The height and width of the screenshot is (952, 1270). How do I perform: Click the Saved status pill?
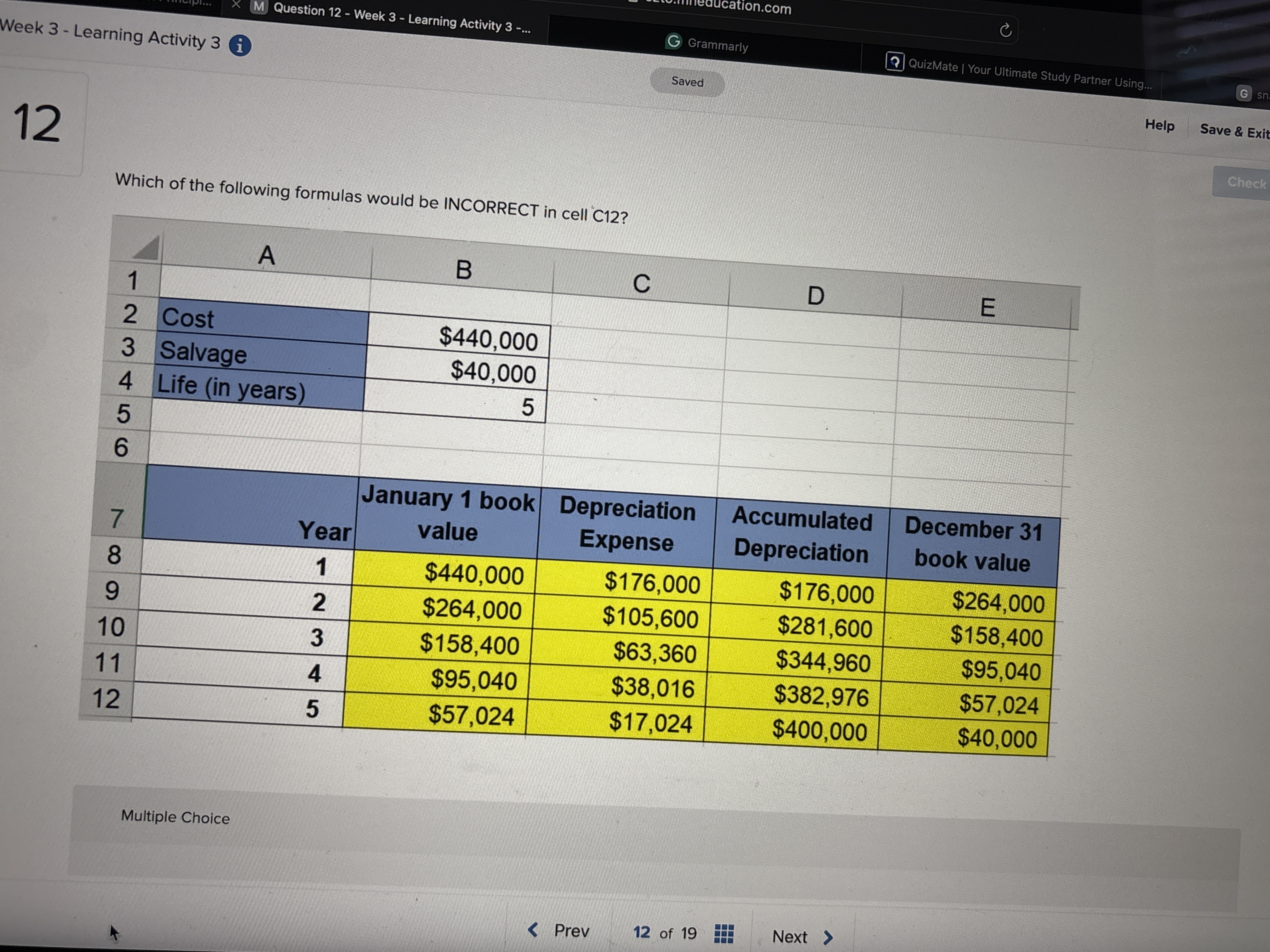click(687, 82)
